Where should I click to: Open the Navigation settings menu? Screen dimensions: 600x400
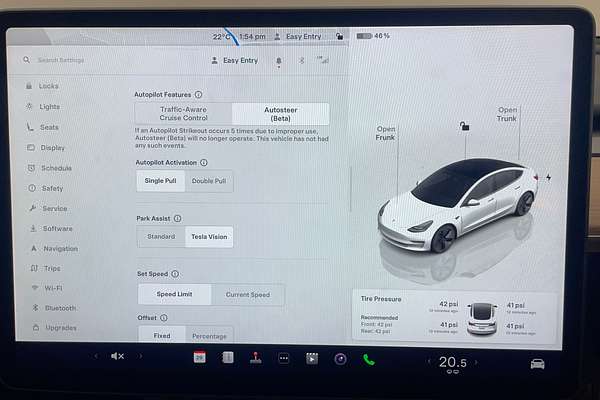click(x=54, y=248)
